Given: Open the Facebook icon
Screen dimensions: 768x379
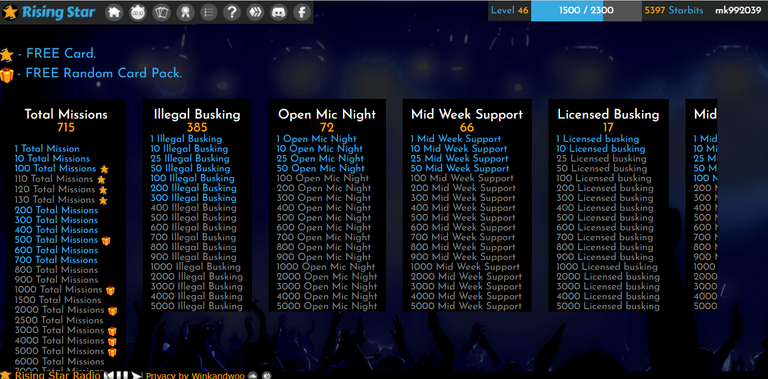Looking at the screenshot, I should [302, 12].
